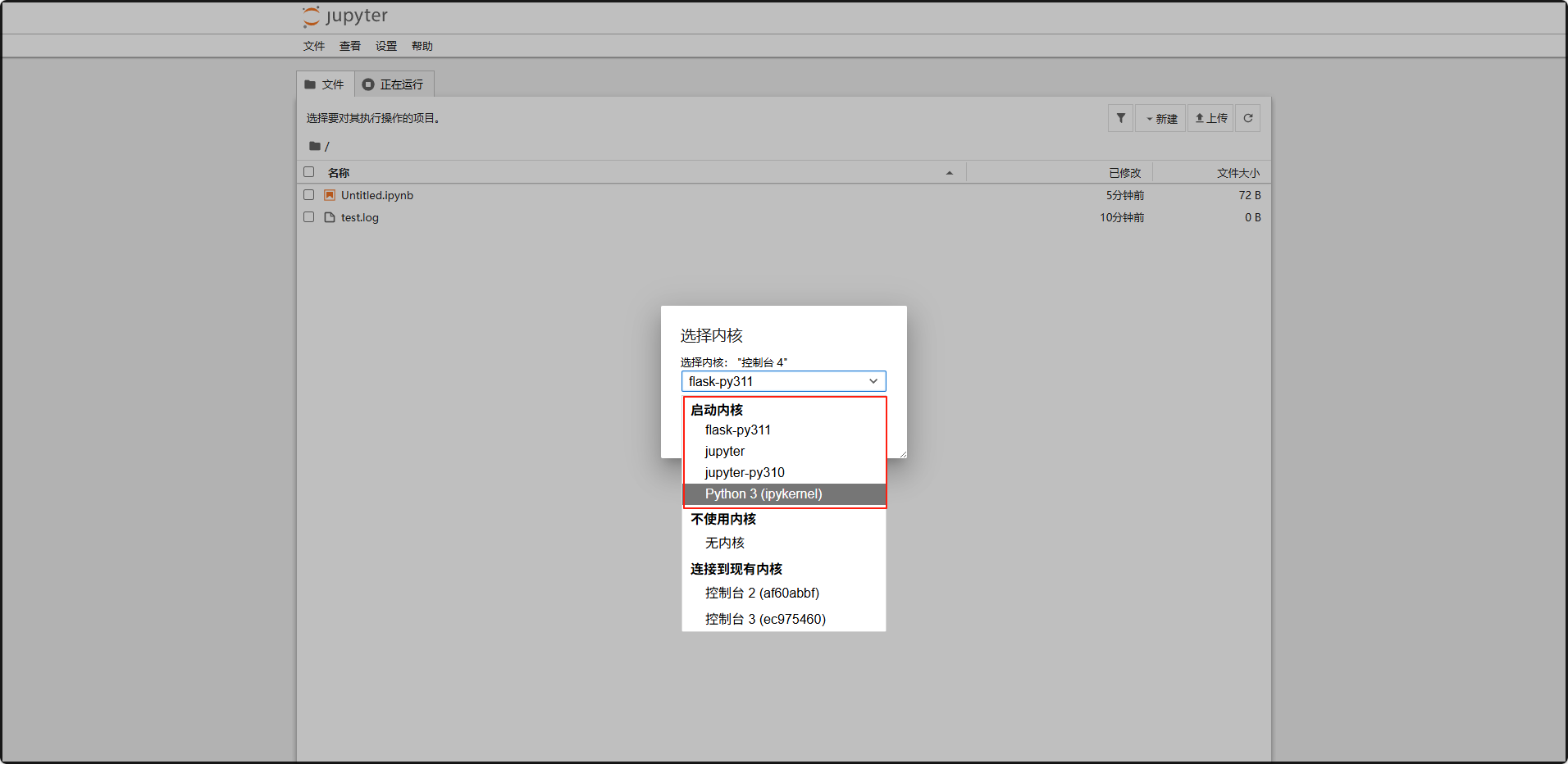The image size is (1568, 764).
Task: Sort by 名称 column header
Action: pos(339,173)
